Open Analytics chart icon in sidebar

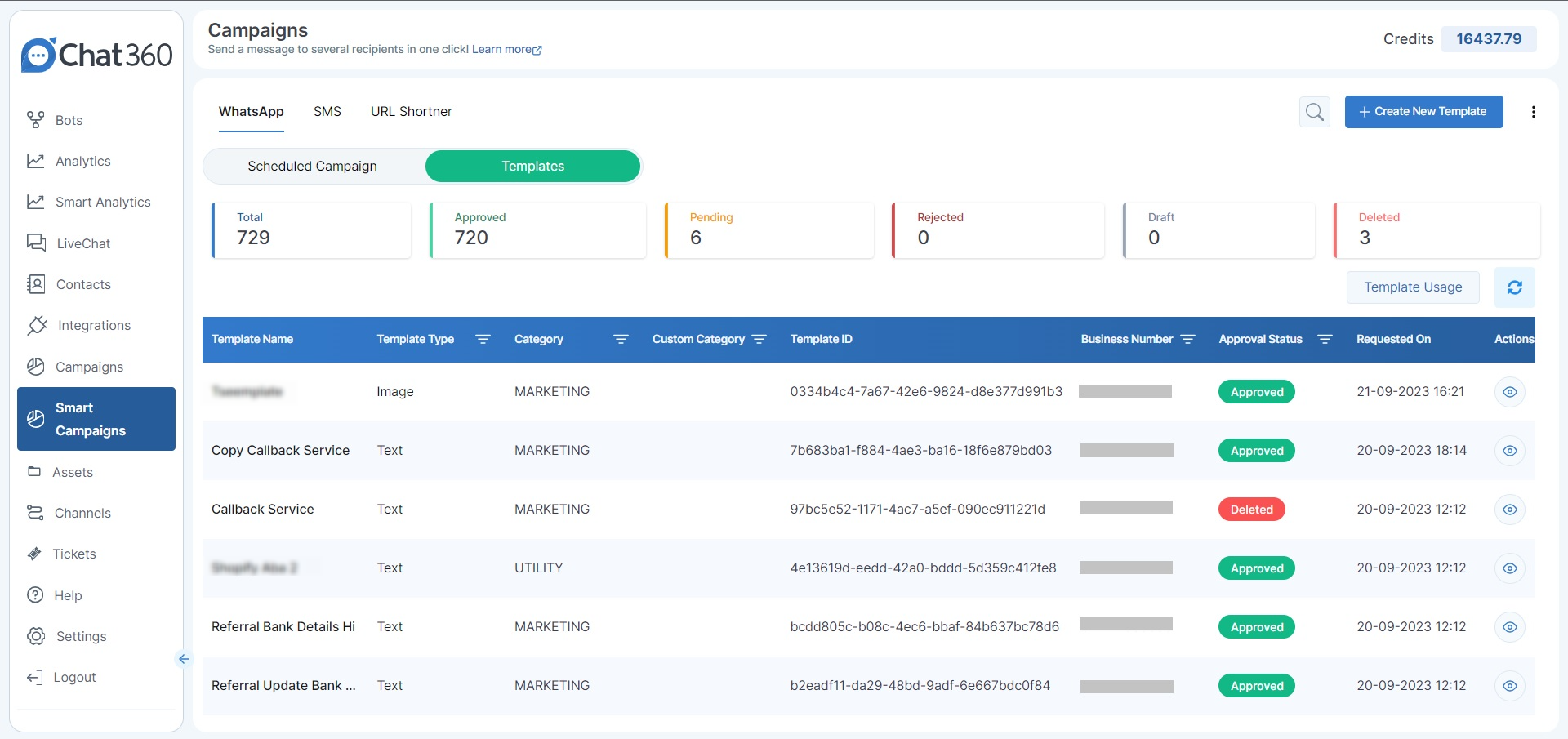pyautogui.click(x=35, y=161)
